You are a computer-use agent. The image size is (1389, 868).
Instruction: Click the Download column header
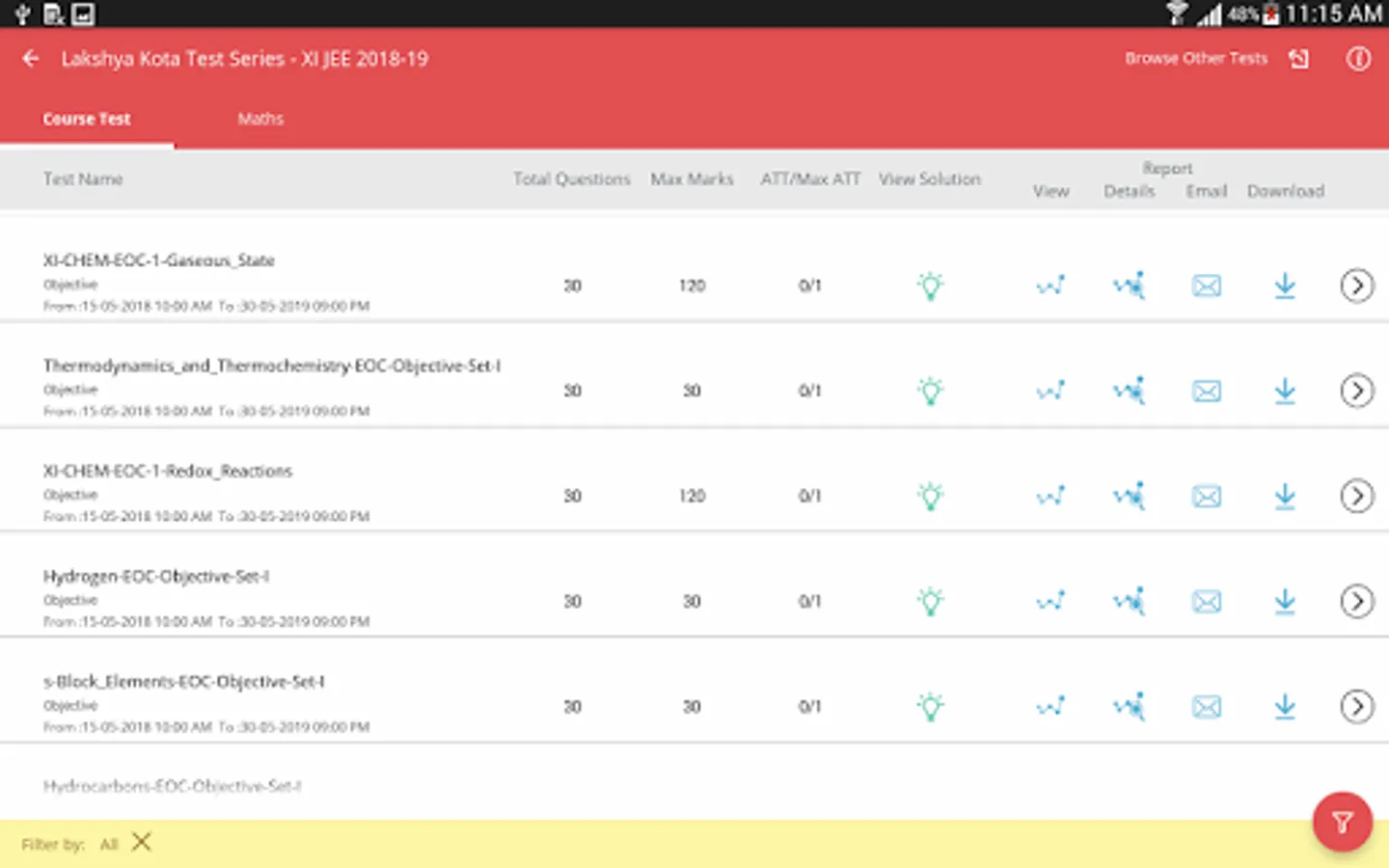point(1286,191)
